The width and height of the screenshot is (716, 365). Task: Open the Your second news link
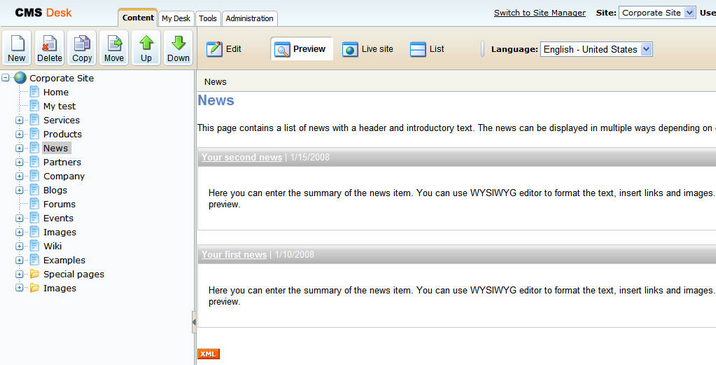[x=242, y=157]
